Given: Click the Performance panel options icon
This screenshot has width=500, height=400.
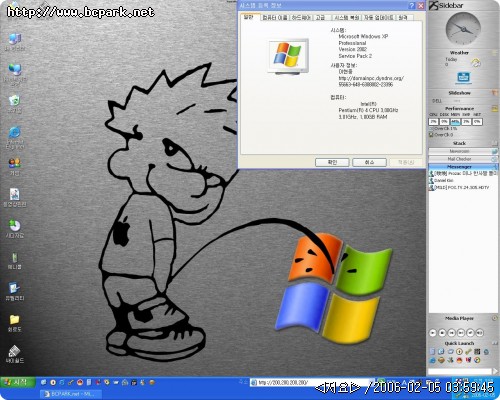Looking at the screenshot, I should 495,108.
